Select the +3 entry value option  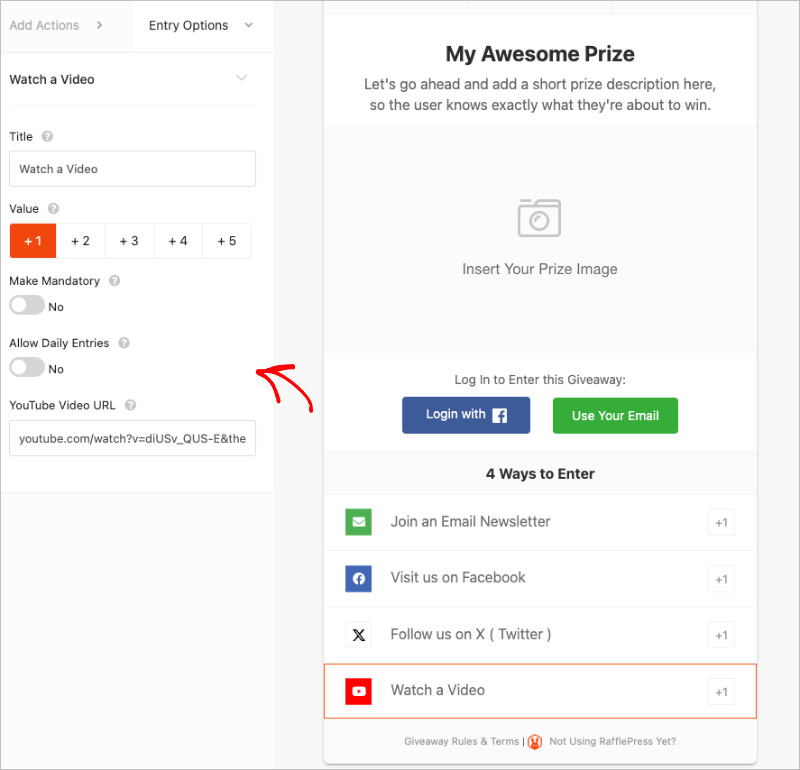click(x=129, y=240)
